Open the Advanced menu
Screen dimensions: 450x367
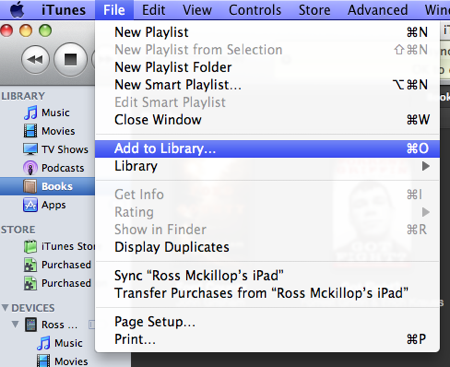click(378, 10)
